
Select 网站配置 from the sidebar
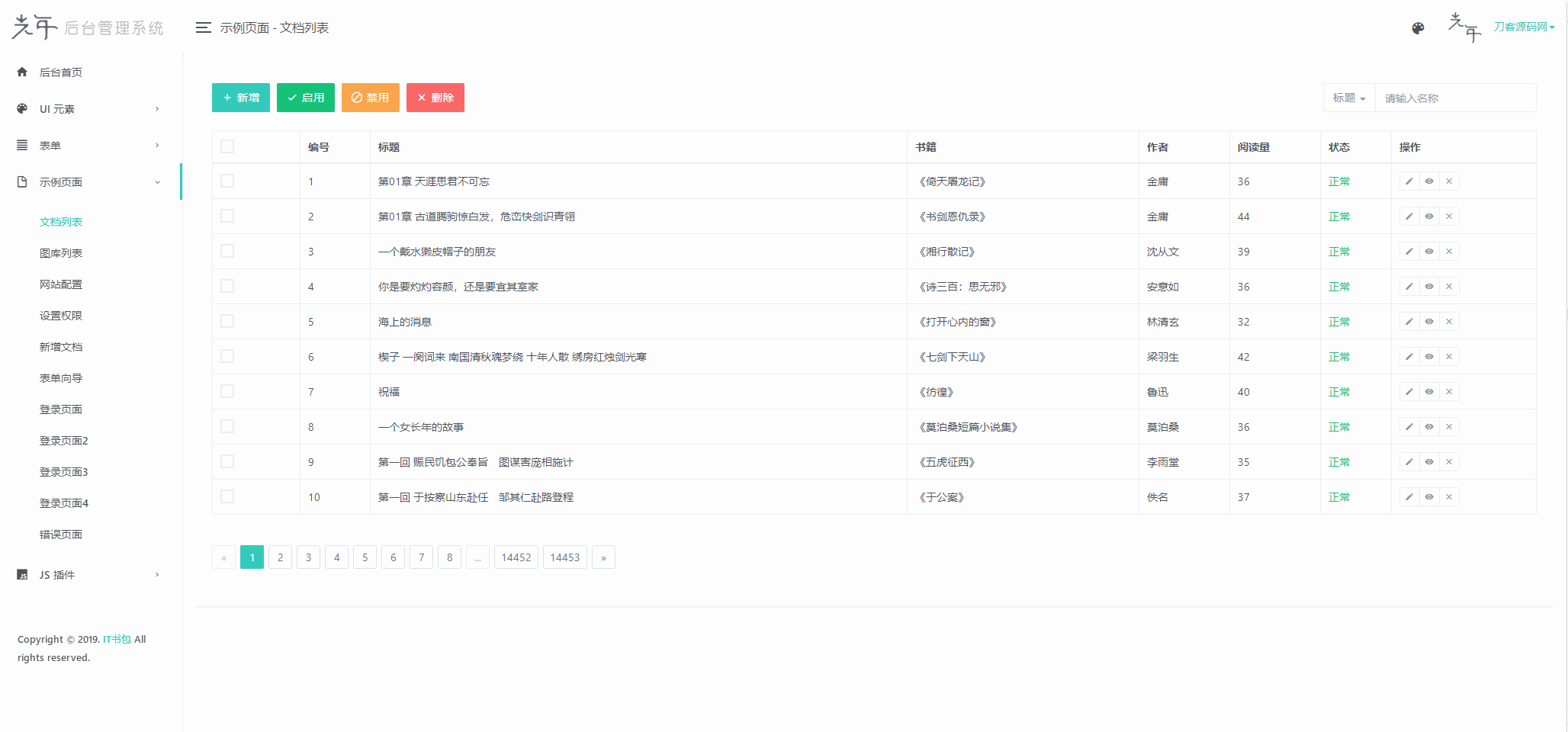point(61,284)
